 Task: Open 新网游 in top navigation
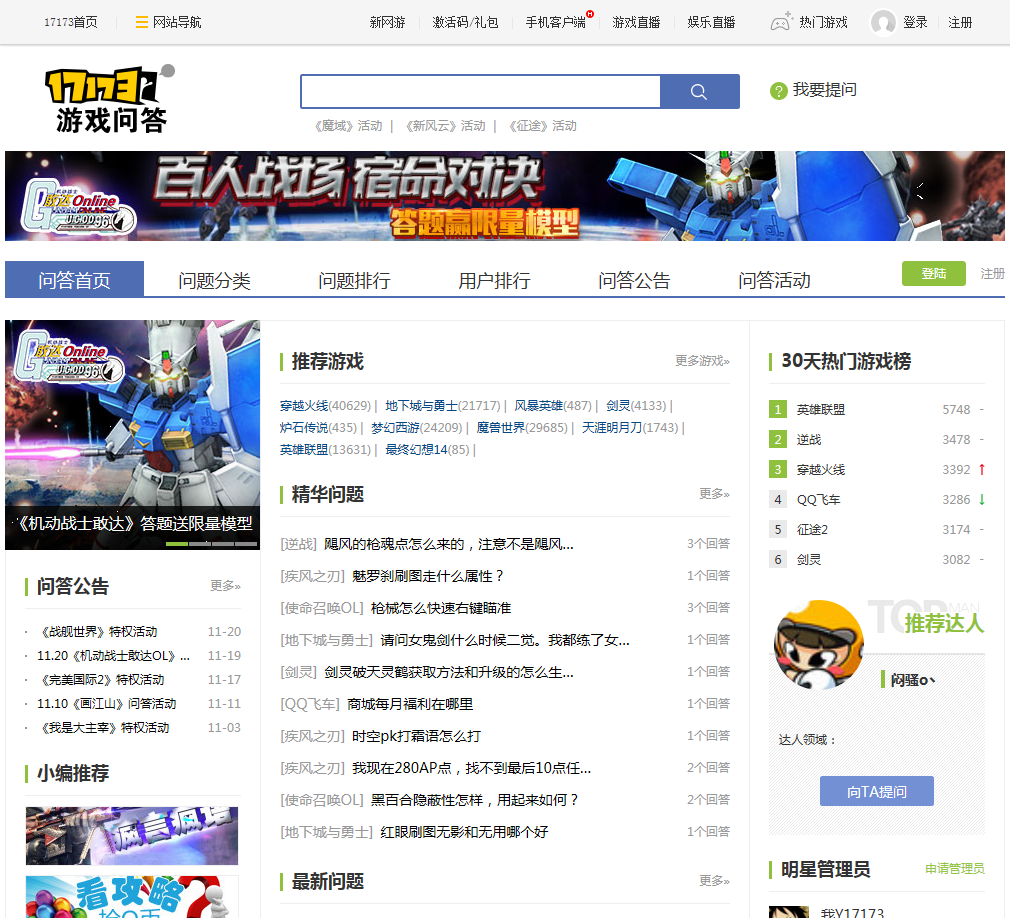click(x=387, y=23)
